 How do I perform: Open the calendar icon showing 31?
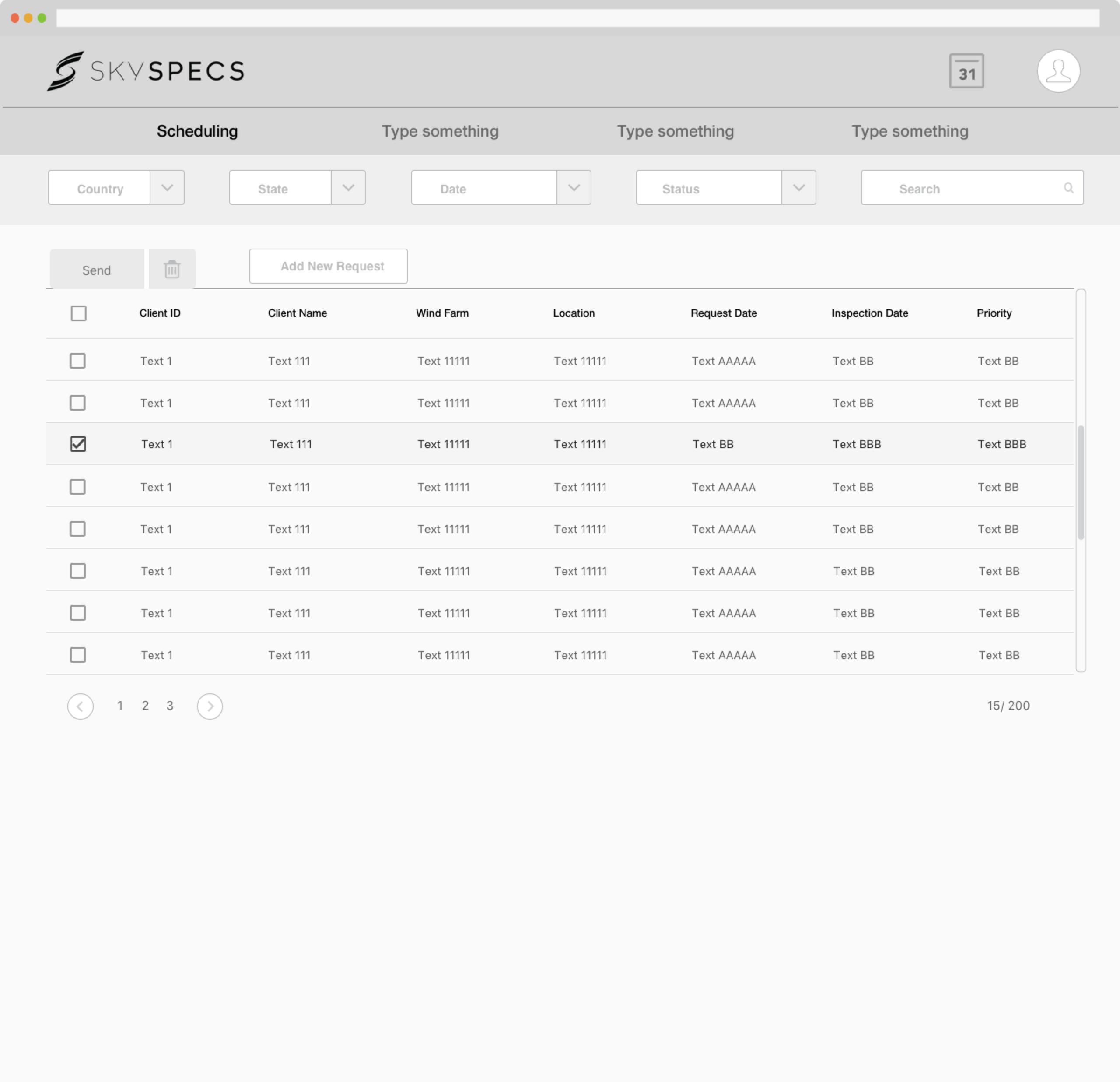coord(966,71)
